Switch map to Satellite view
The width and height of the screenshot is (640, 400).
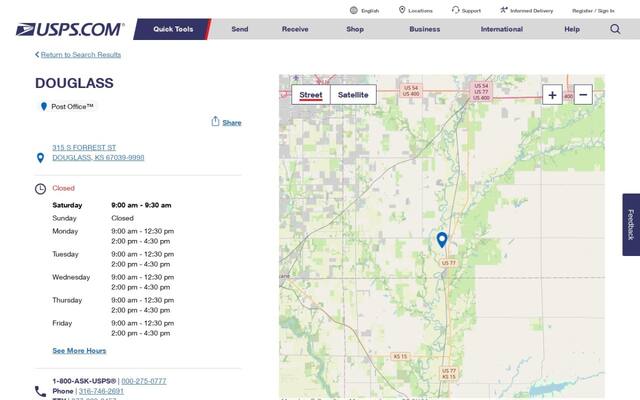[353, 95]
